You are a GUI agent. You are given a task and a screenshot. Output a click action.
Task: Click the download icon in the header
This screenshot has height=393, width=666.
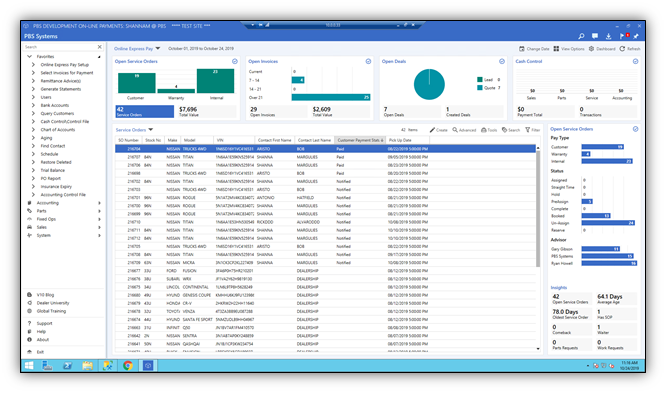(x=608, y=36)
